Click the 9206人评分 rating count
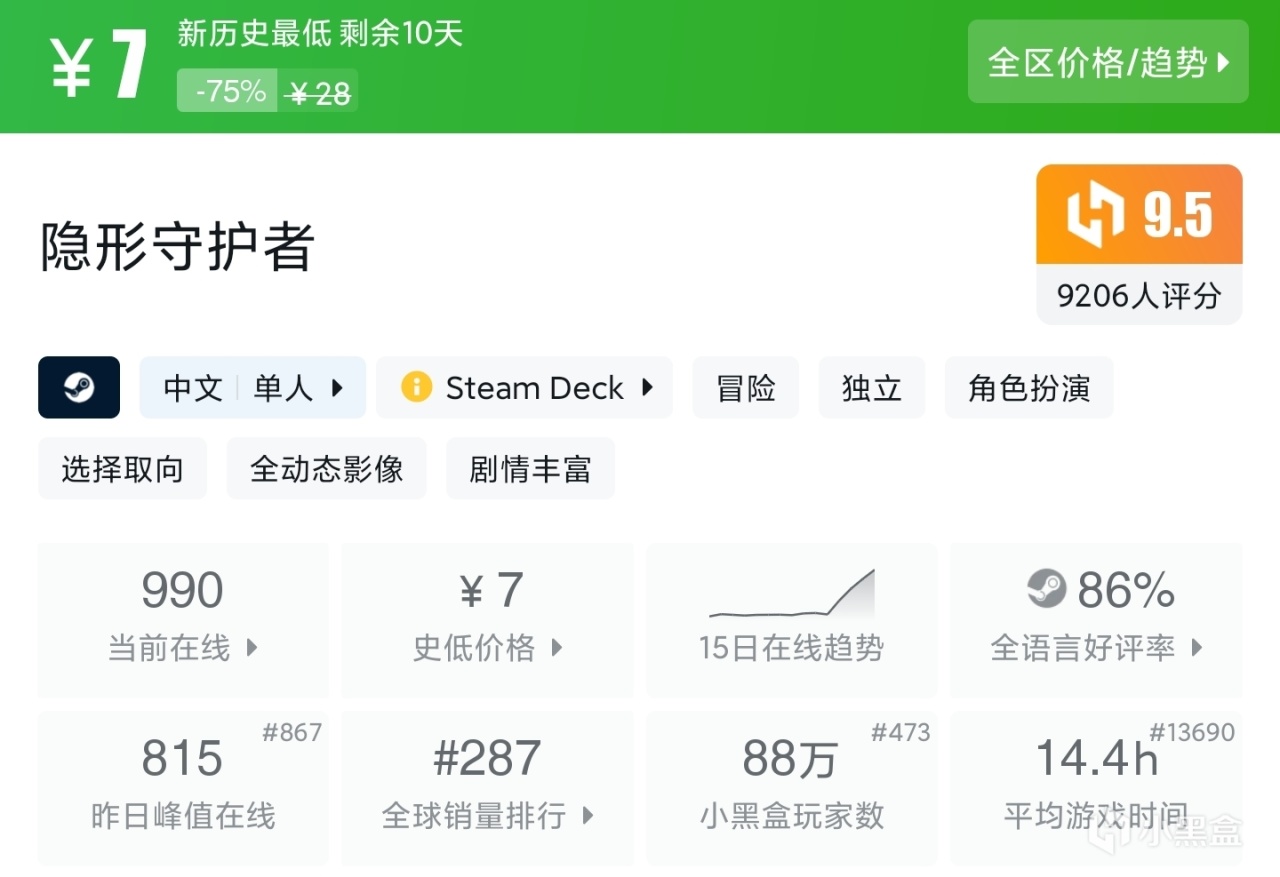Image resolution: width=1280 pixels, height=877 pixels. coord(1139,295)
